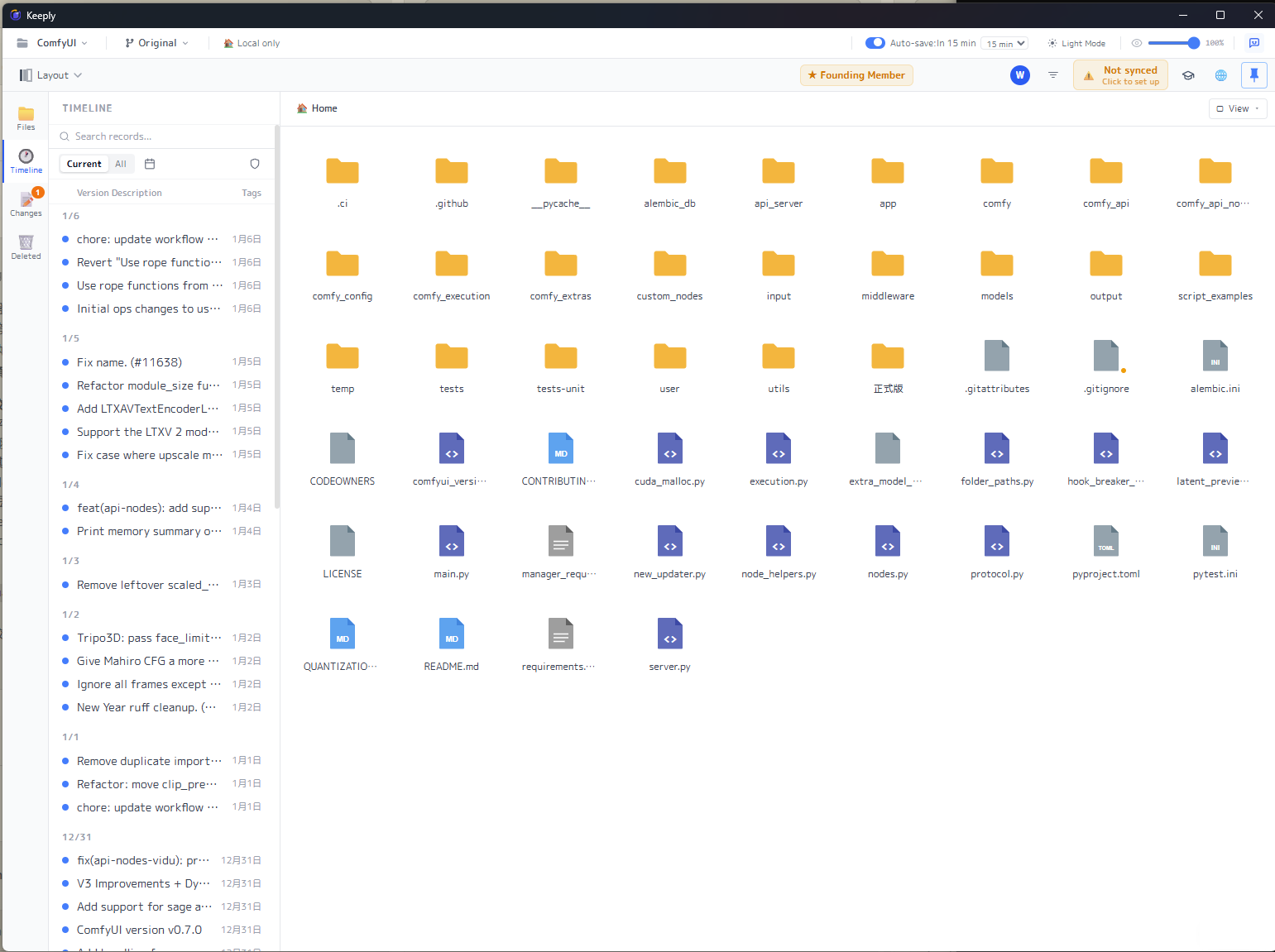Open the Timeline sidebar panel
This screenshot has height=952, width=1275.
point(26,161)
